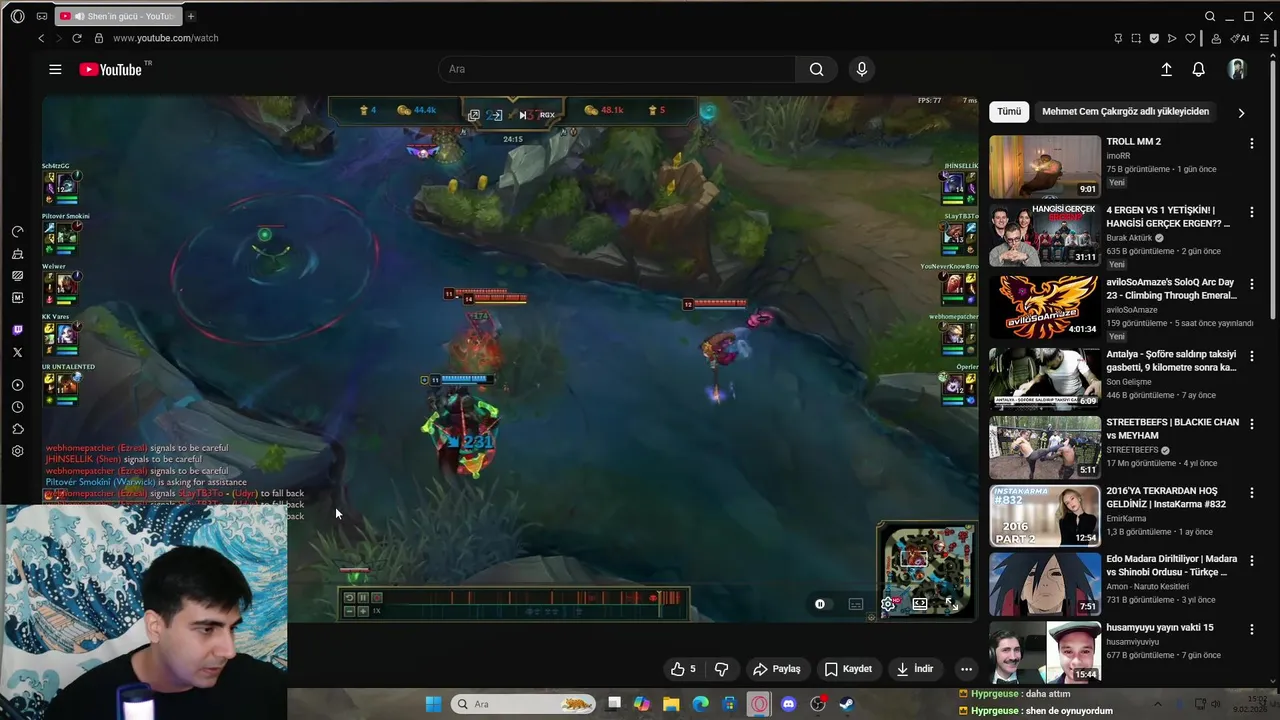The width and height of the screenshot is (1280, 720).
Task: Open the Opera sidebar settings gear
Action: pyautogui.click(x=17, y=451)
